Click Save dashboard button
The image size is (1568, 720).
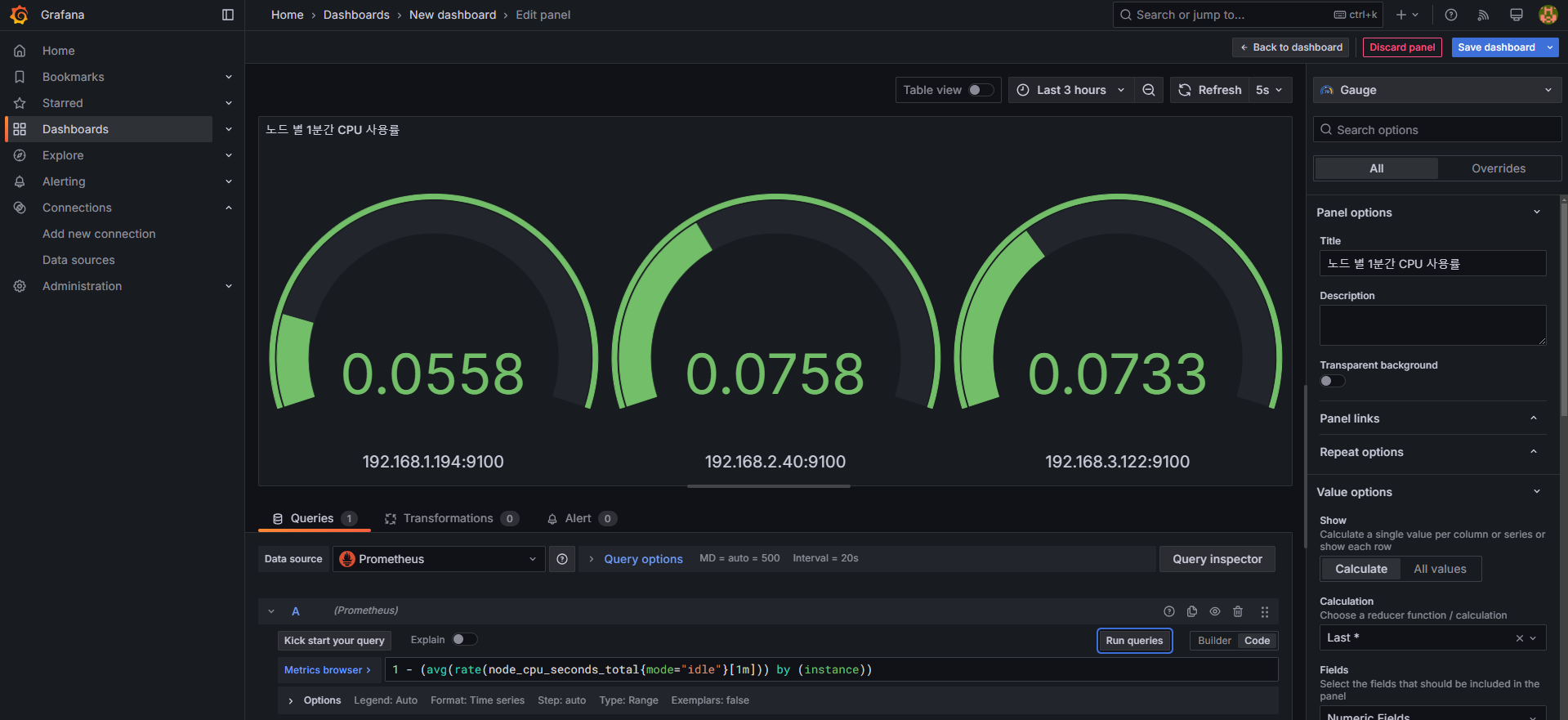[x=1497, y=47]
